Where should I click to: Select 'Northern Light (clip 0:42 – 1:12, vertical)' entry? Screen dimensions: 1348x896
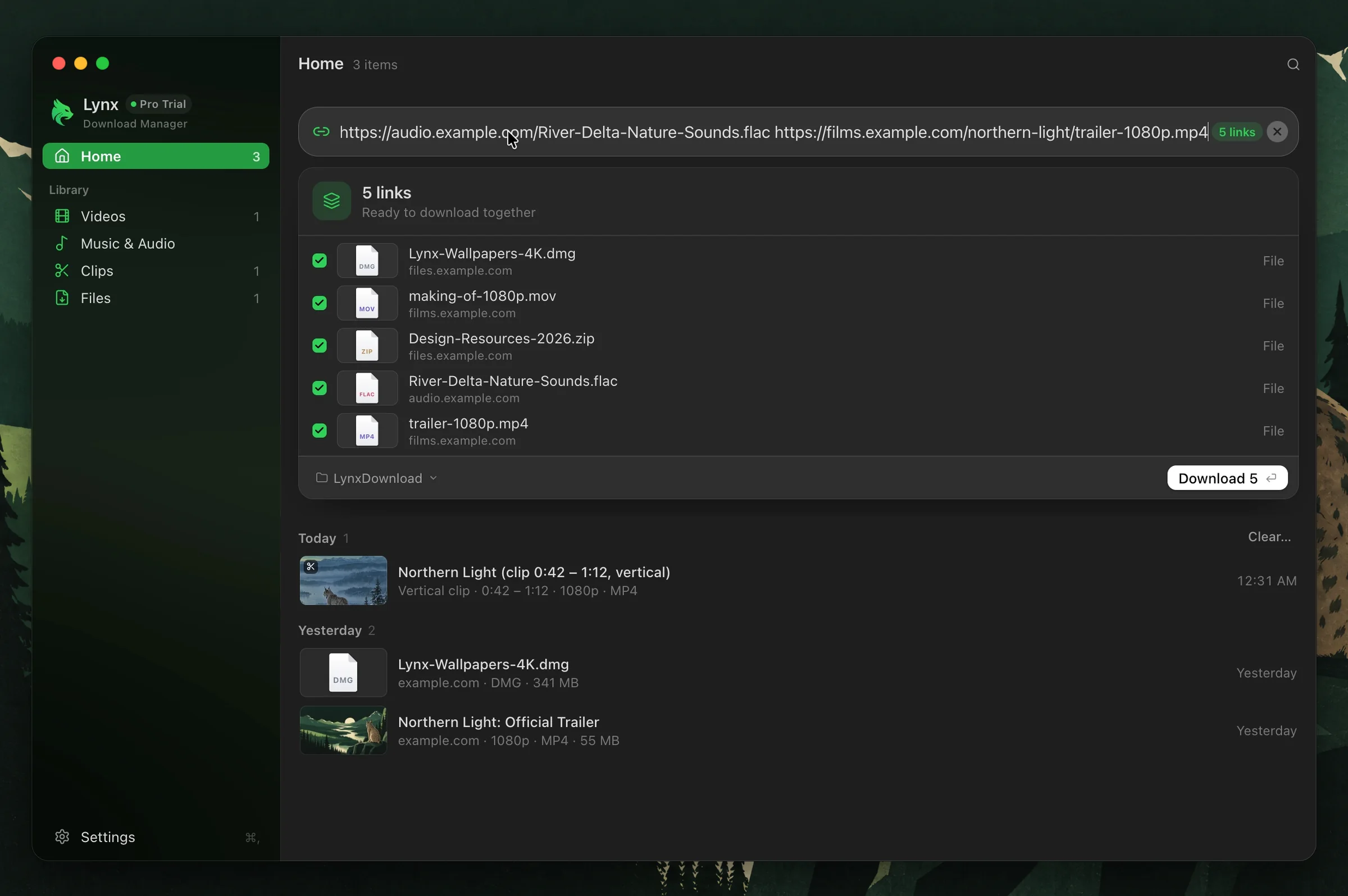pos(798,580)
